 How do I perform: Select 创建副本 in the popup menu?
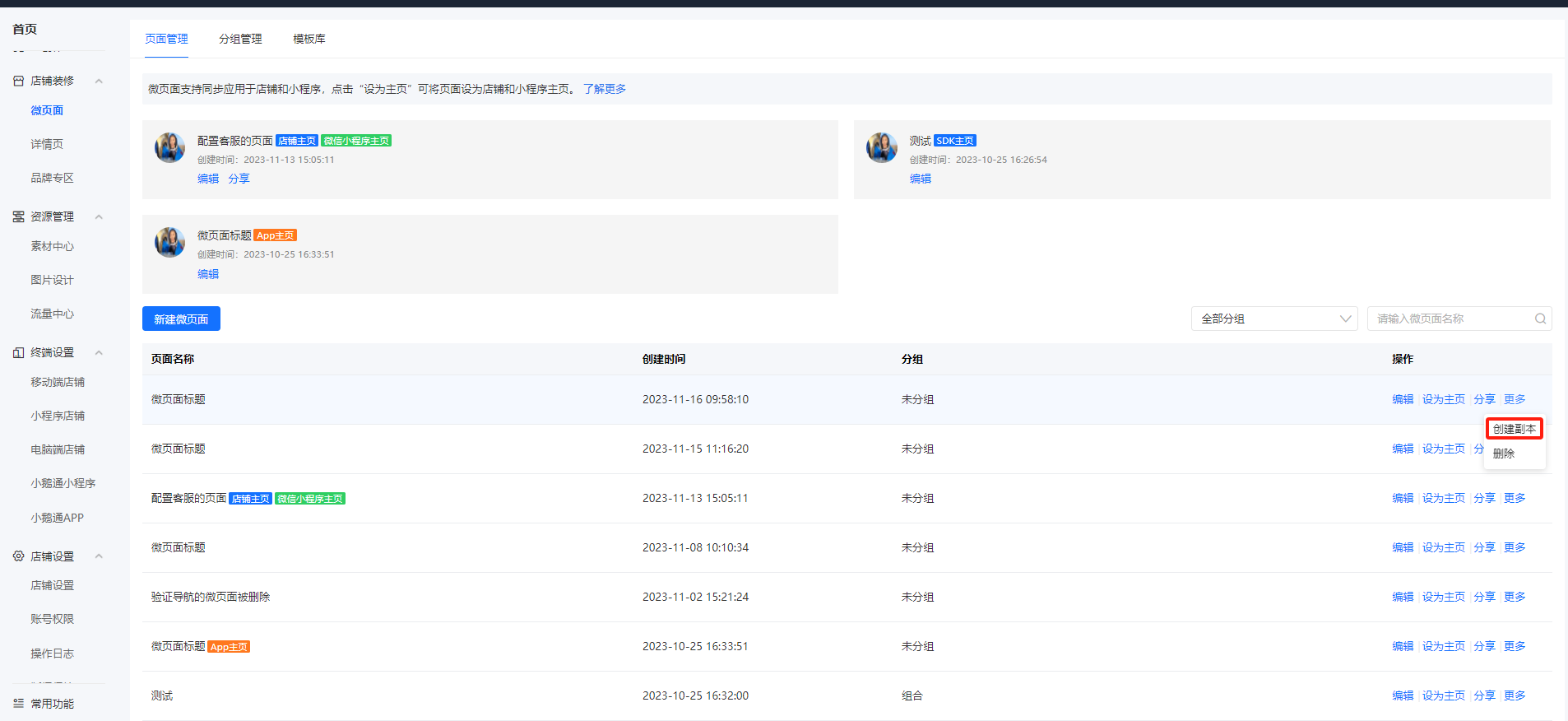pyautogui.click(x=1515, y=429)
